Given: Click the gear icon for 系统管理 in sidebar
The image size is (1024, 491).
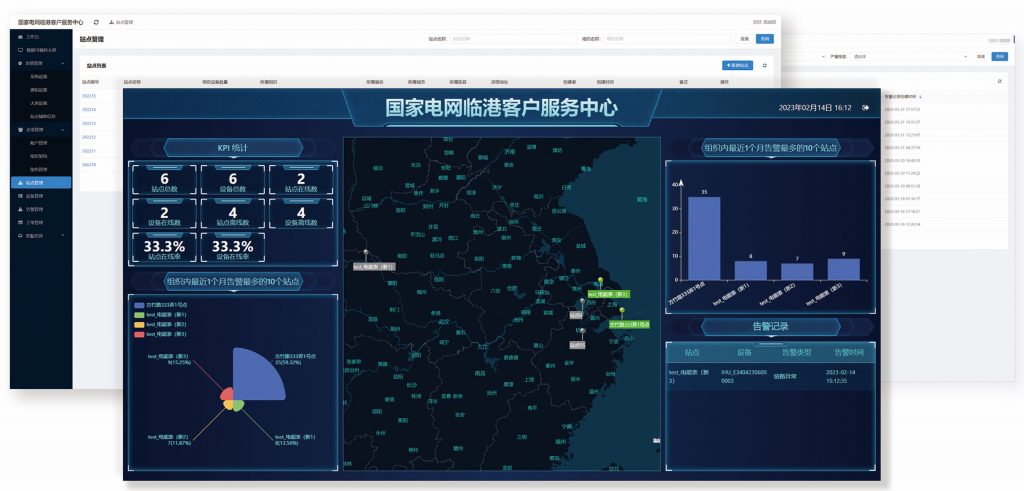Looking at the screenshot, I should tap(20, 63).
